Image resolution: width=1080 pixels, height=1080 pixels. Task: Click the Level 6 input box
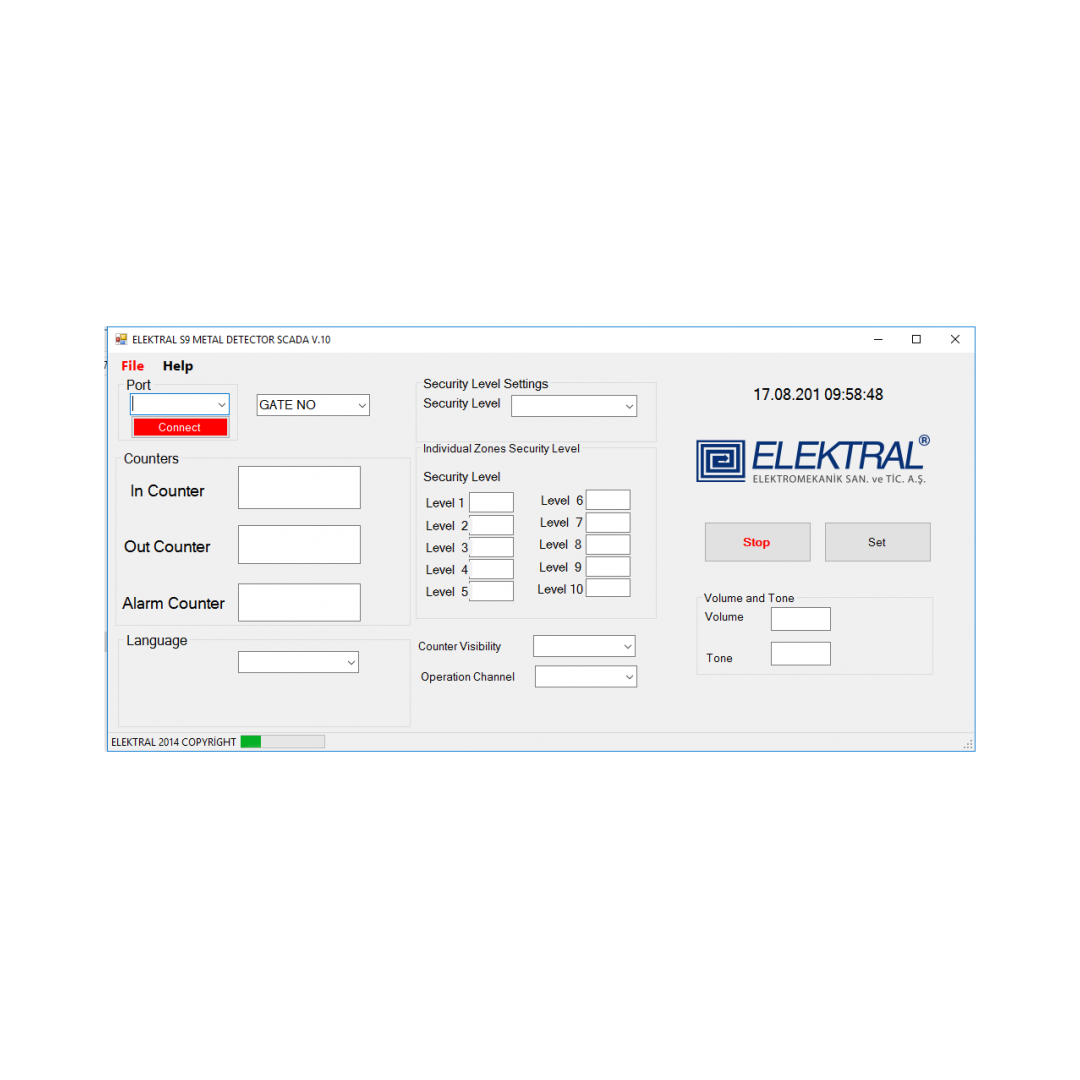[x=608, y=499]
